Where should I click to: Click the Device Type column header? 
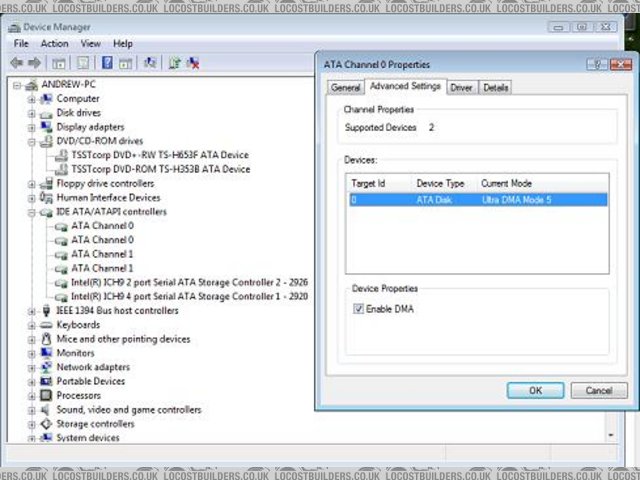coord(444,184)
